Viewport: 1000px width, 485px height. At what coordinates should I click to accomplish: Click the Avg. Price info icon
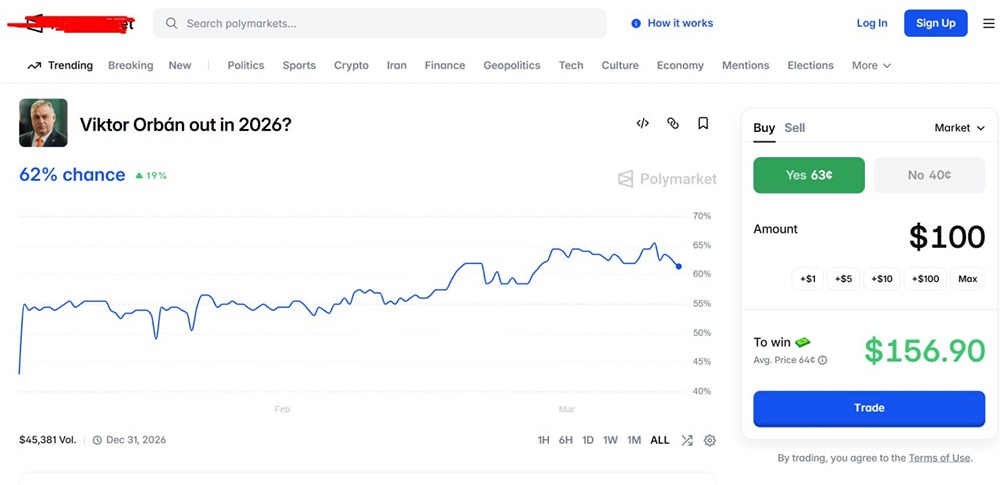coord(823,360)
